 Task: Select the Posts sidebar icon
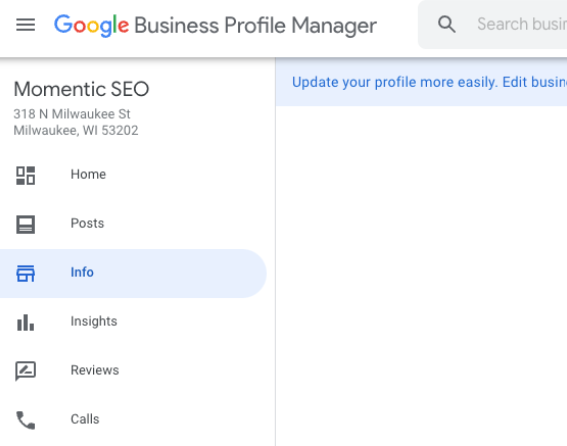pos(25,224)
